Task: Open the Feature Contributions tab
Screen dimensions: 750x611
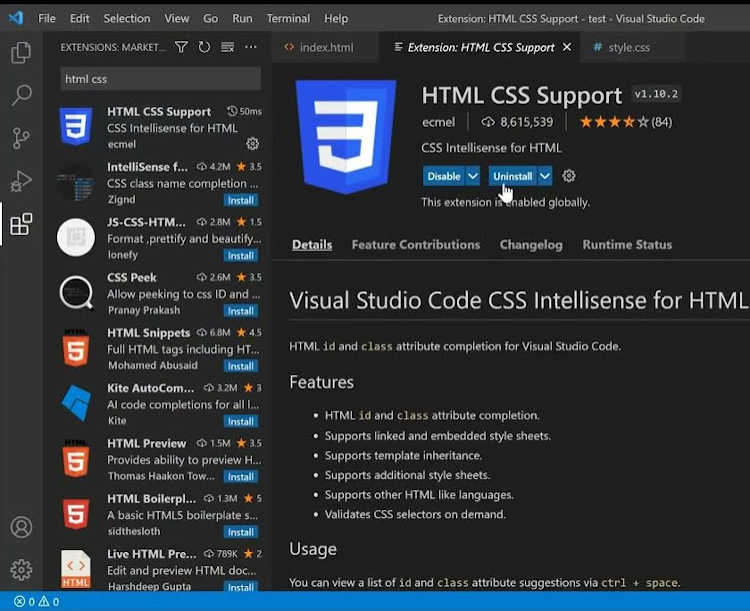Action: pos(416,245)
